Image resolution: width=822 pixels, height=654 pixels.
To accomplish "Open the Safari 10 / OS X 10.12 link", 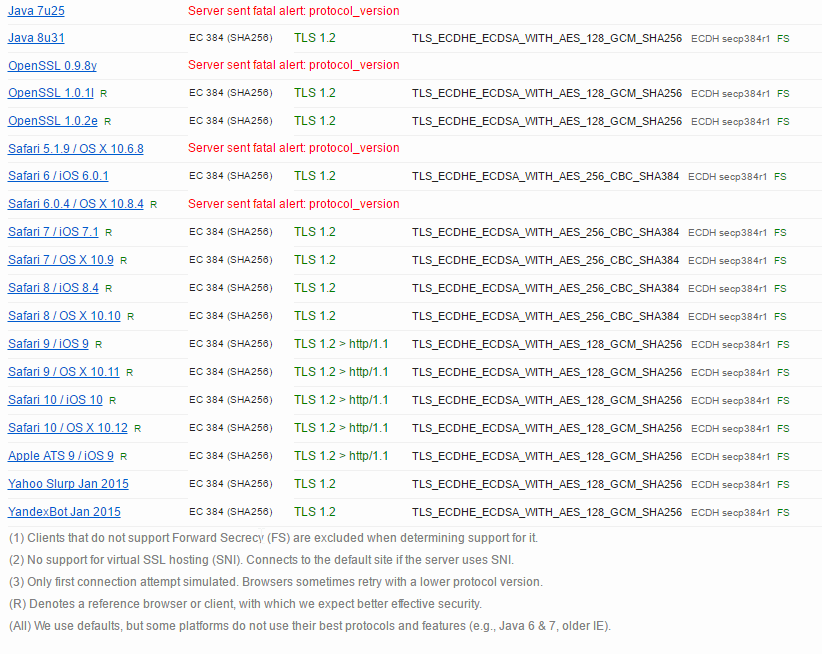I will [68, 428].
